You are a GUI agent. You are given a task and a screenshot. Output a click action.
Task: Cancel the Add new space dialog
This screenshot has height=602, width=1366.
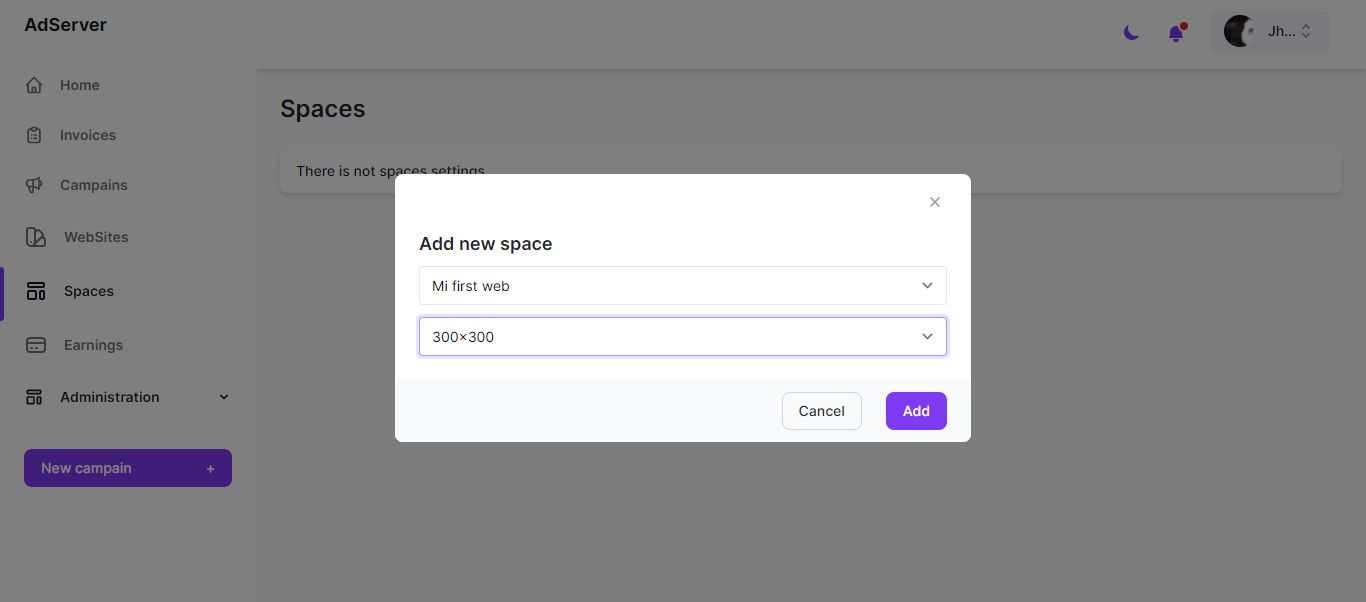[x=821, y=411]
